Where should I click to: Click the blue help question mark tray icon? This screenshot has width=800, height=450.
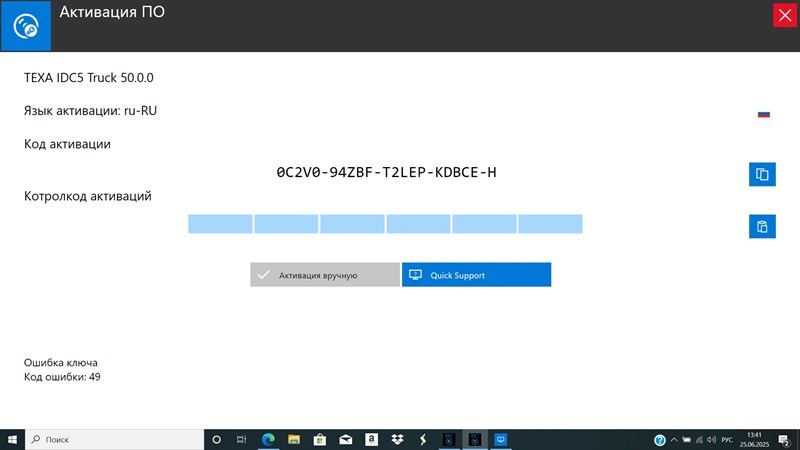pos(660,440)
